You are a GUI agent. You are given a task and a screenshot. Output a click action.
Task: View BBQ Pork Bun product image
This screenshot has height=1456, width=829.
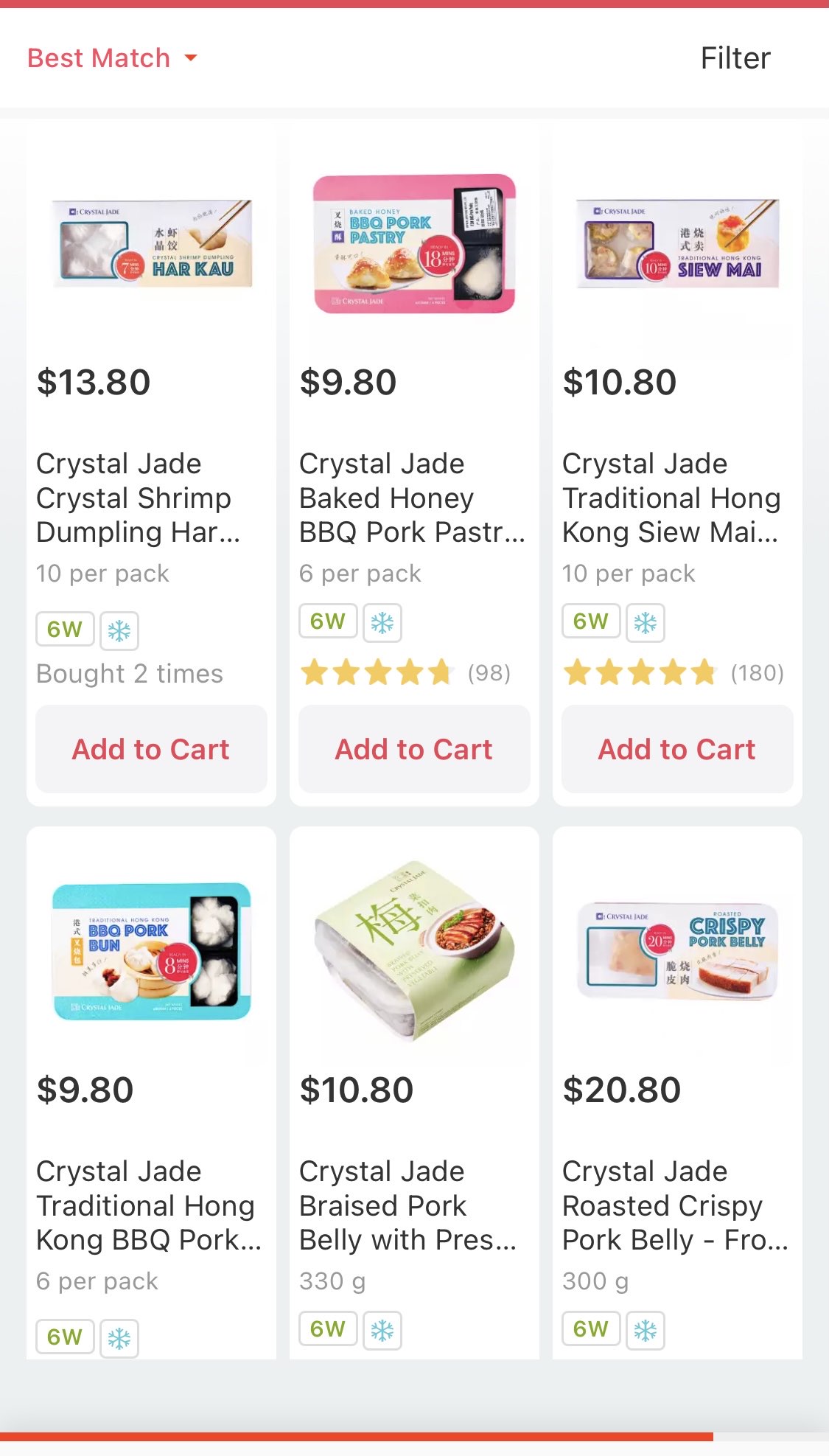click(153, 951)
